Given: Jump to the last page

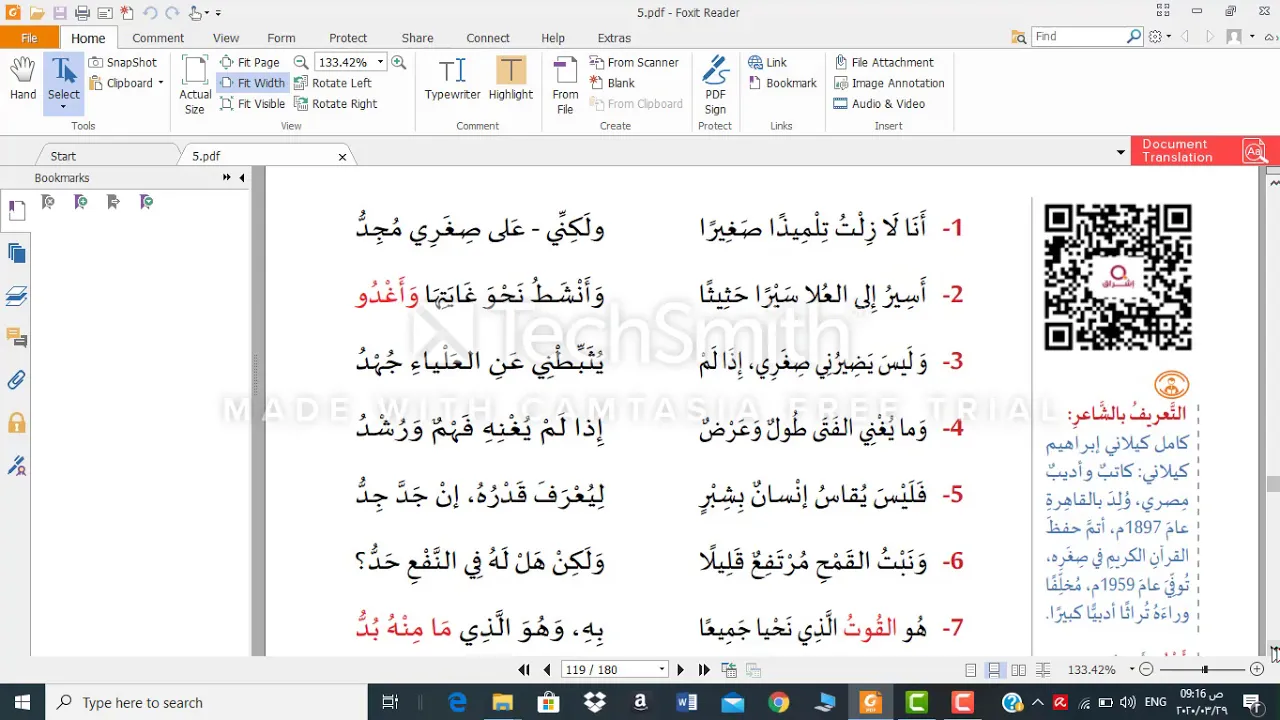Looking at the screenshot, I should tap(704, 669).
